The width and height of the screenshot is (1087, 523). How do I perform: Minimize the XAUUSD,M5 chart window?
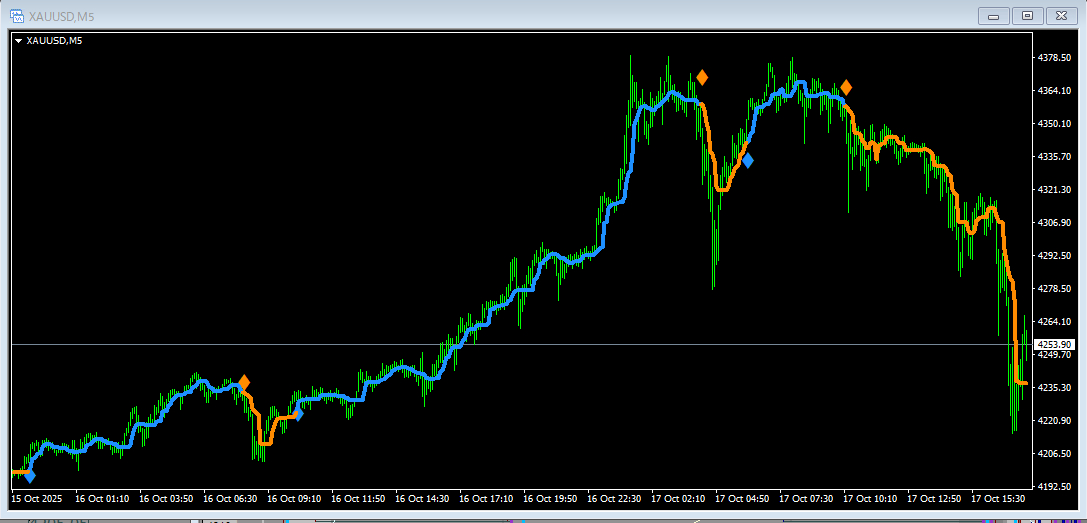[x=994, y=15]
